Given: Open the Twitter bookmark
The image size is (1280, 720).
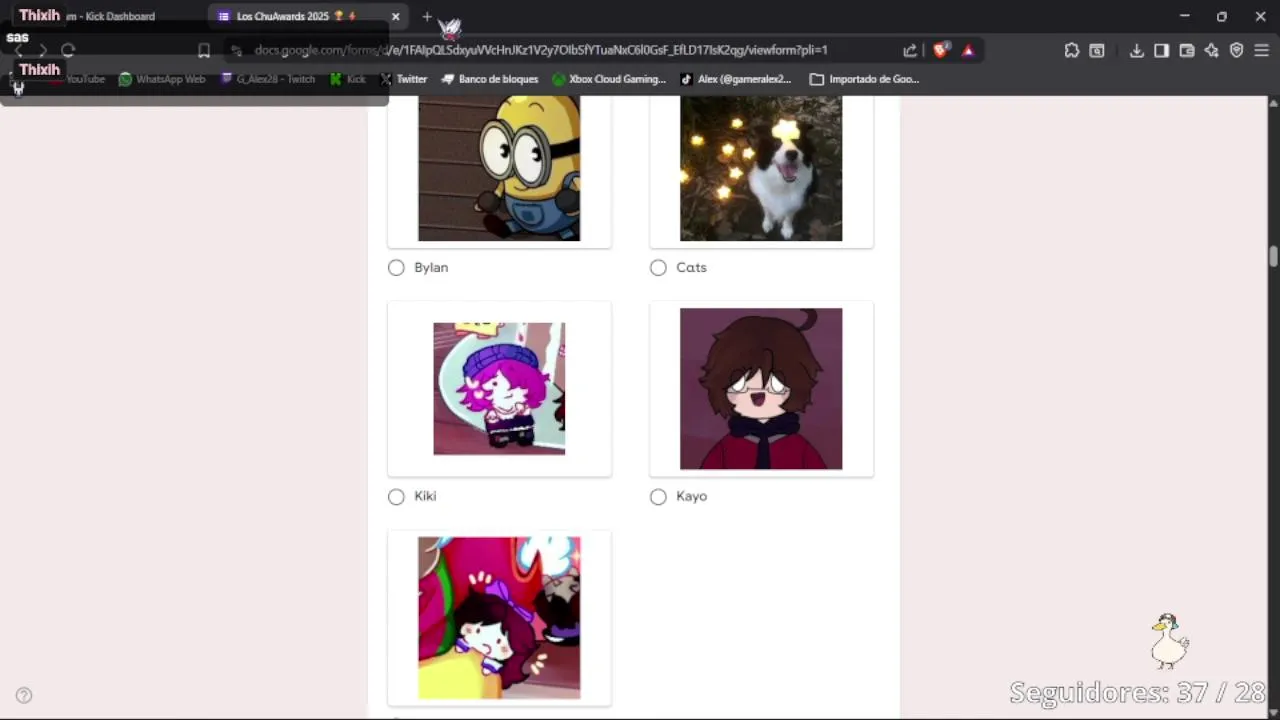Looking at the screenshot, I should tap(403, 79).
